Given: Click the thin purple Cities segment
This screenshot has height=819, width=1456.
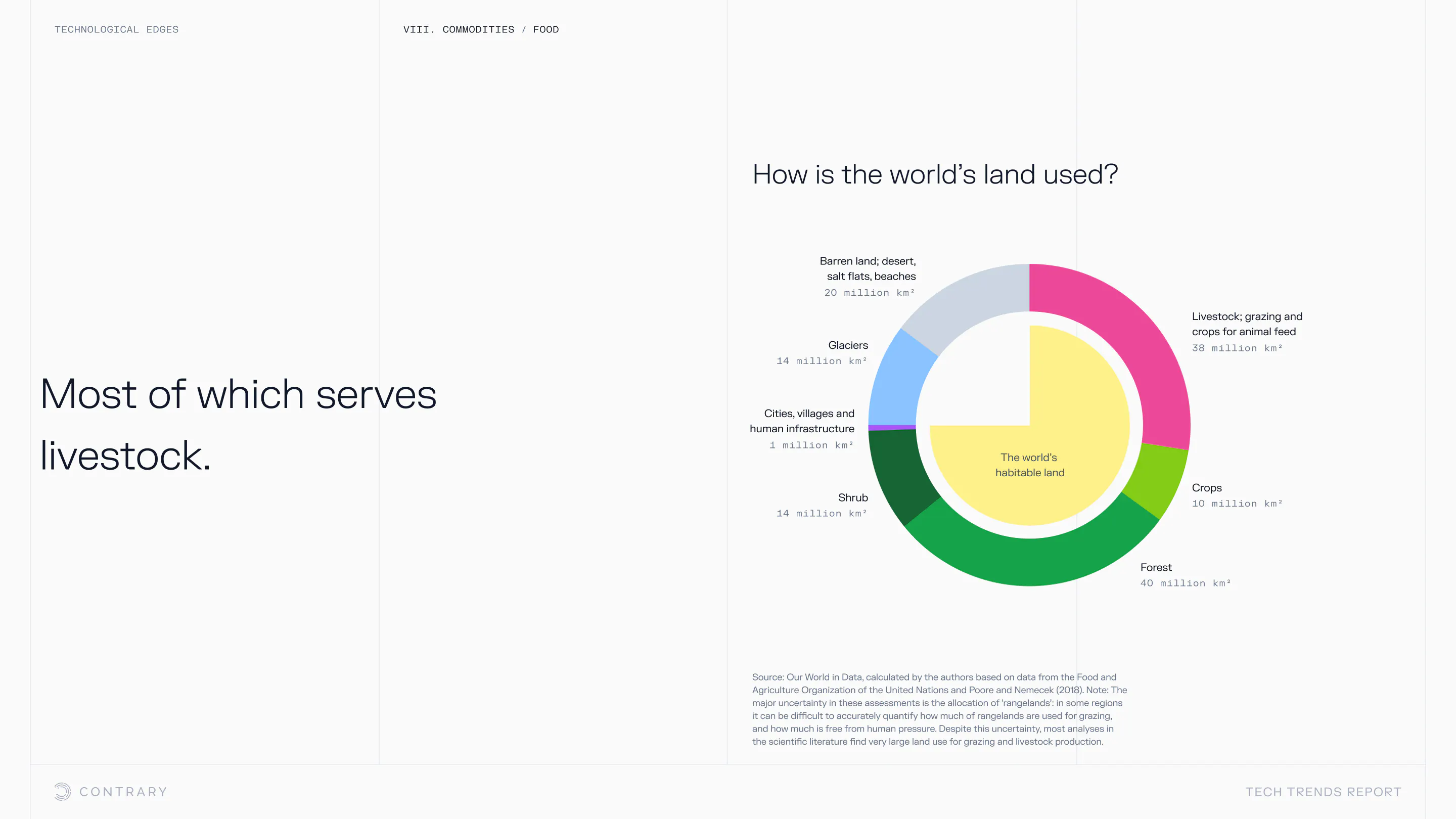Looking at the screenshot, I should click(892, 427).
